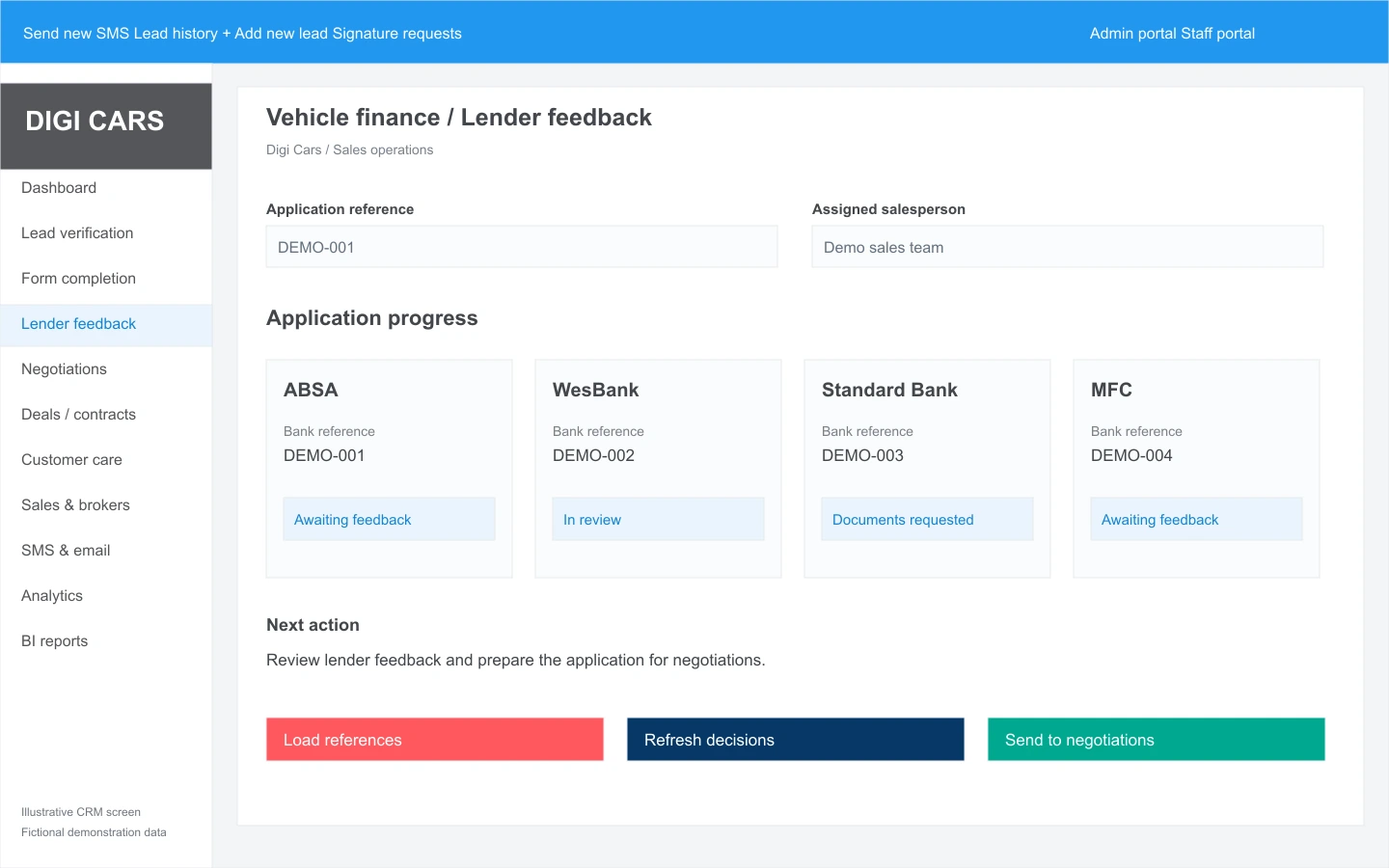The width and height of the screenshot is (1389, 868).
Task: View BI reports
Action: pos(106,641)
